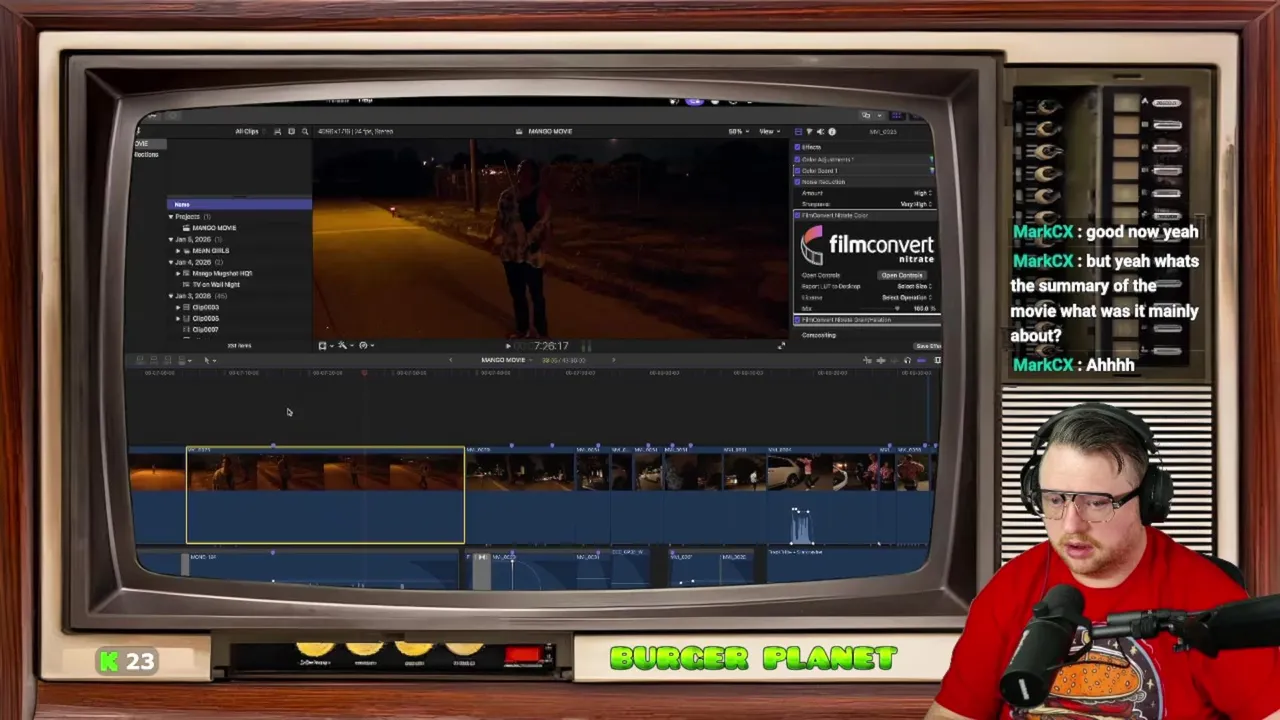The image size is (1280, 720).
Task: Select TV on Wall Night clip
Action: point(216,284)
